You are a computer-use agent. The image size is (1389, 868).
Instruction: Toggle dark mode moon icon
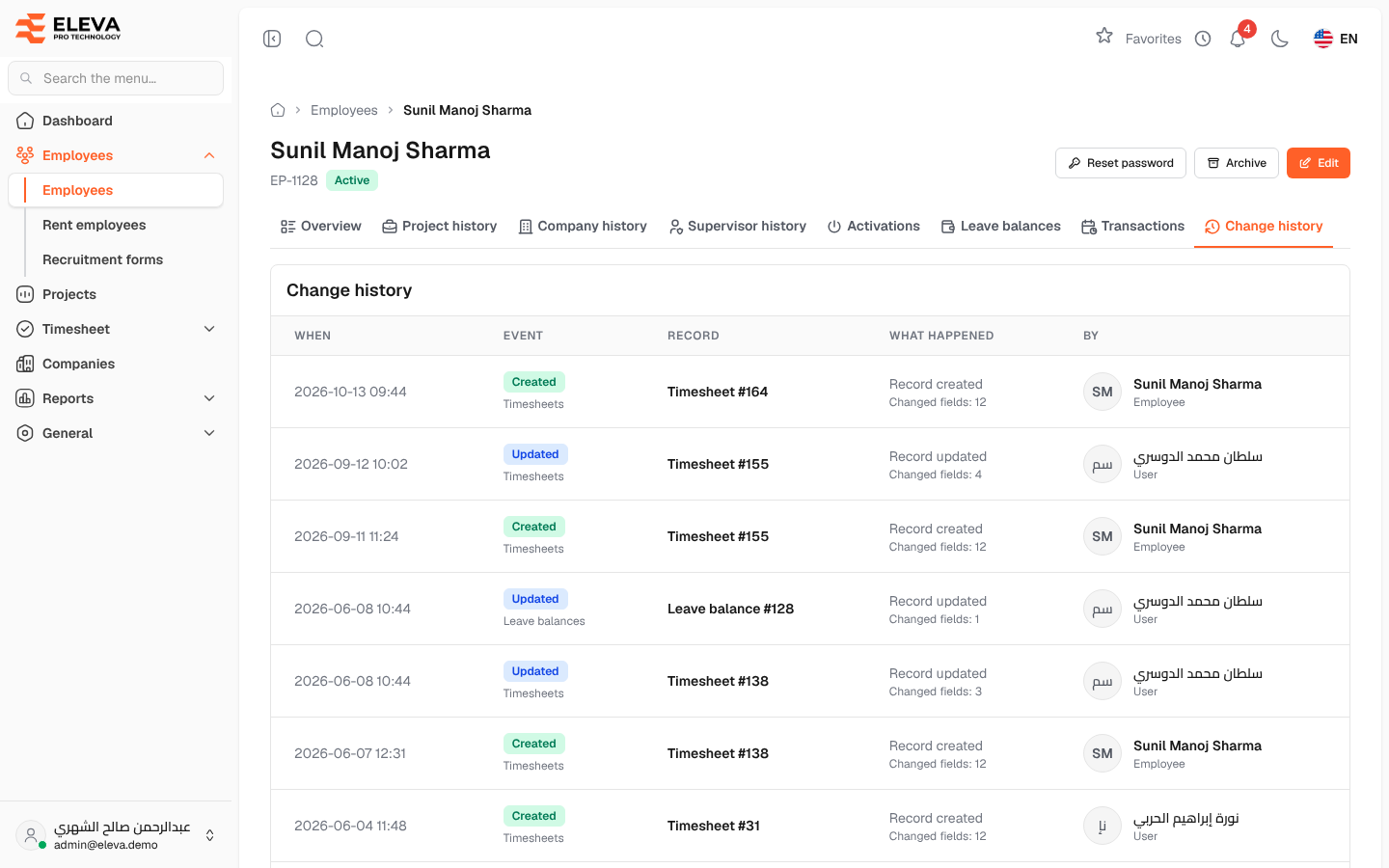coord(1280,39)
